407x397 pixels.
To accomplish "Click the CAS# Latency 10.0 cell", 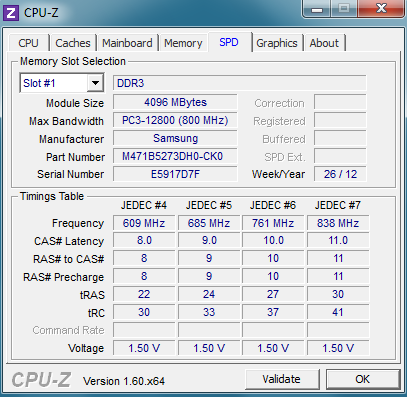I will click(273, 241).
